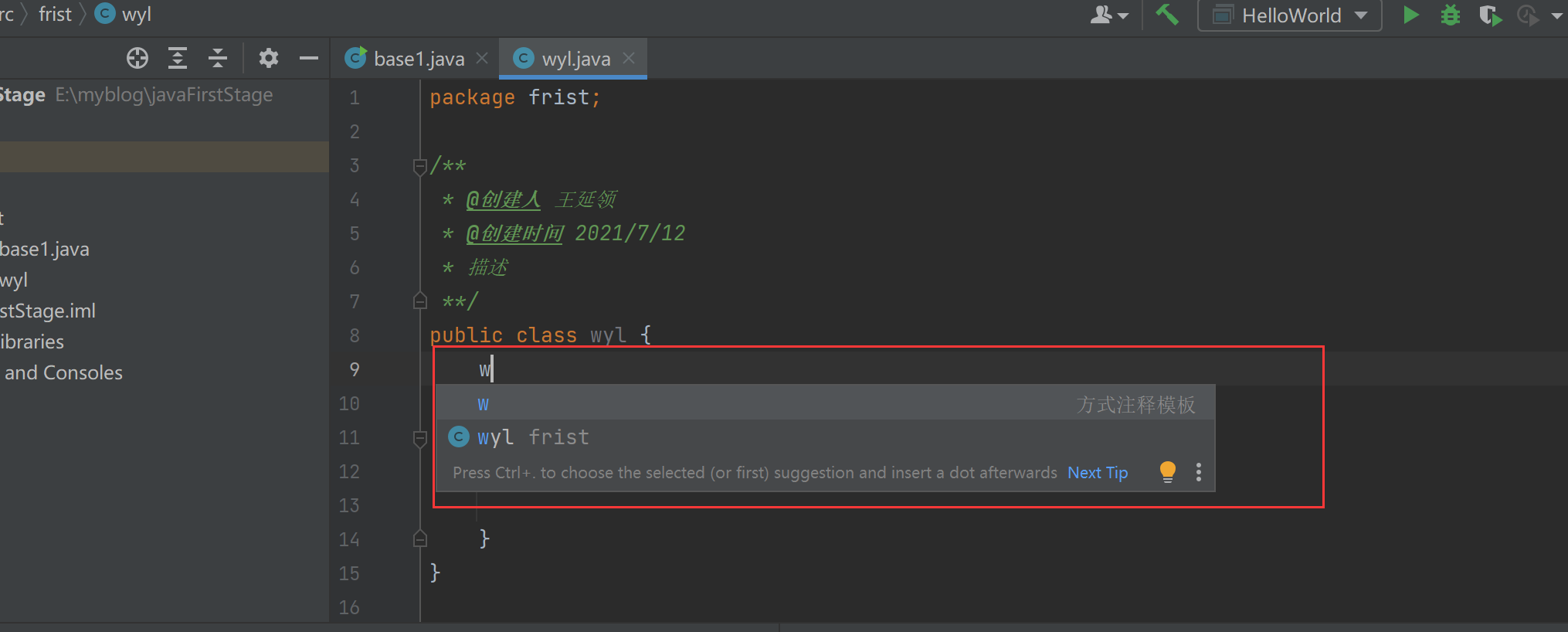Open the HelloWorld run configuration dropdown
The width and height of the screenshot is (1568, 632).
(x=1289, y=15)
